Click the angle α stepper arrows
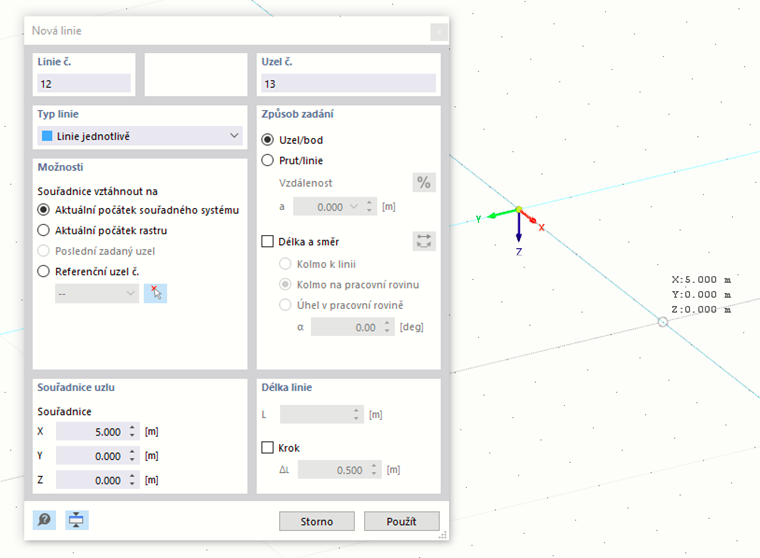The width and height of the screenshot is (760, 558). (x=387, y=327)
